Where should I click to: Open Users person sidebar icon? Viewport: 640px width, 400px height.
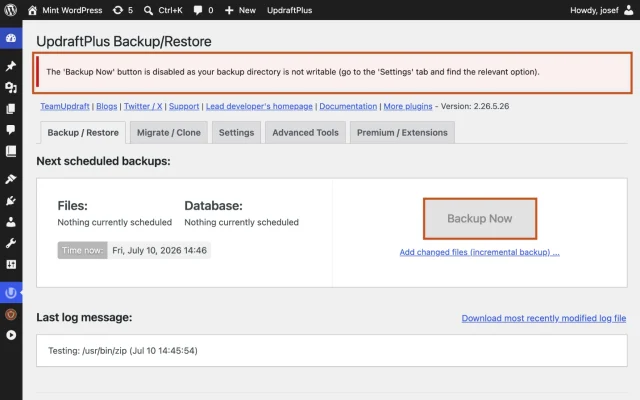point(11,222)
